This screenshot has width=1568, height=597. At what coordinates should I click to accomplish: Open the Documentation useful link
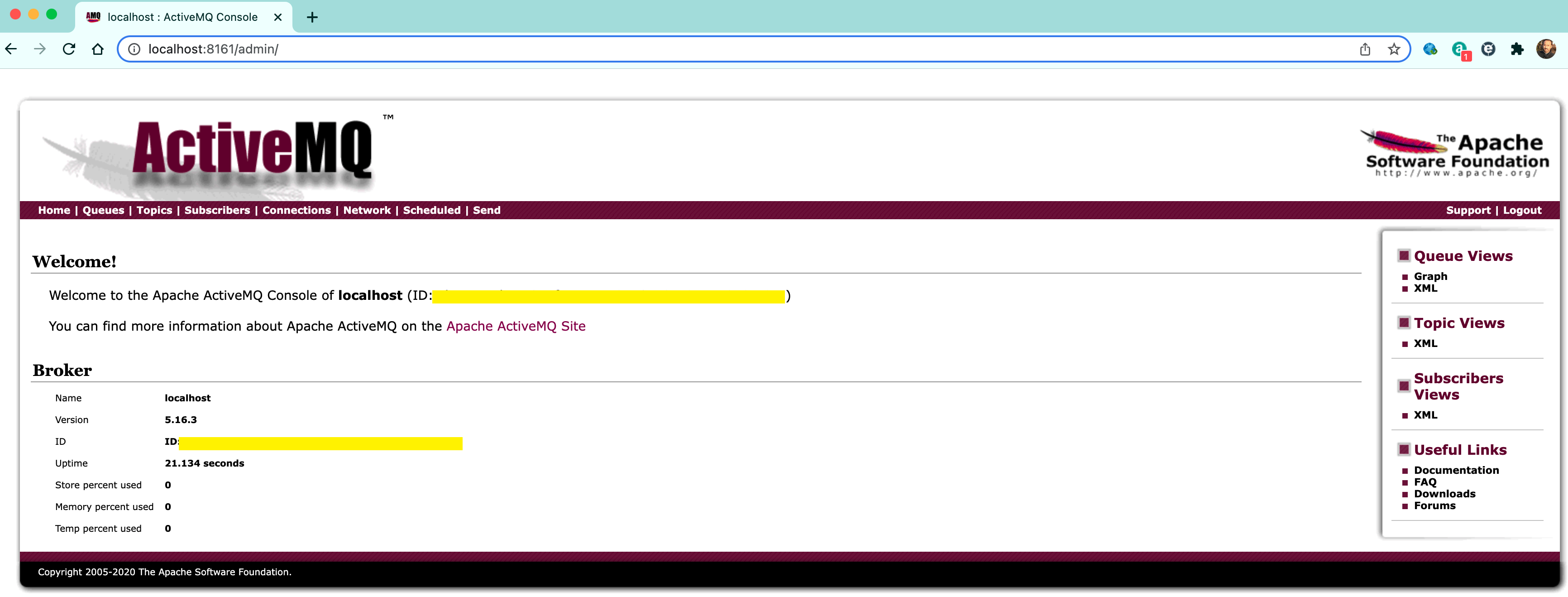pos(1456,470)
